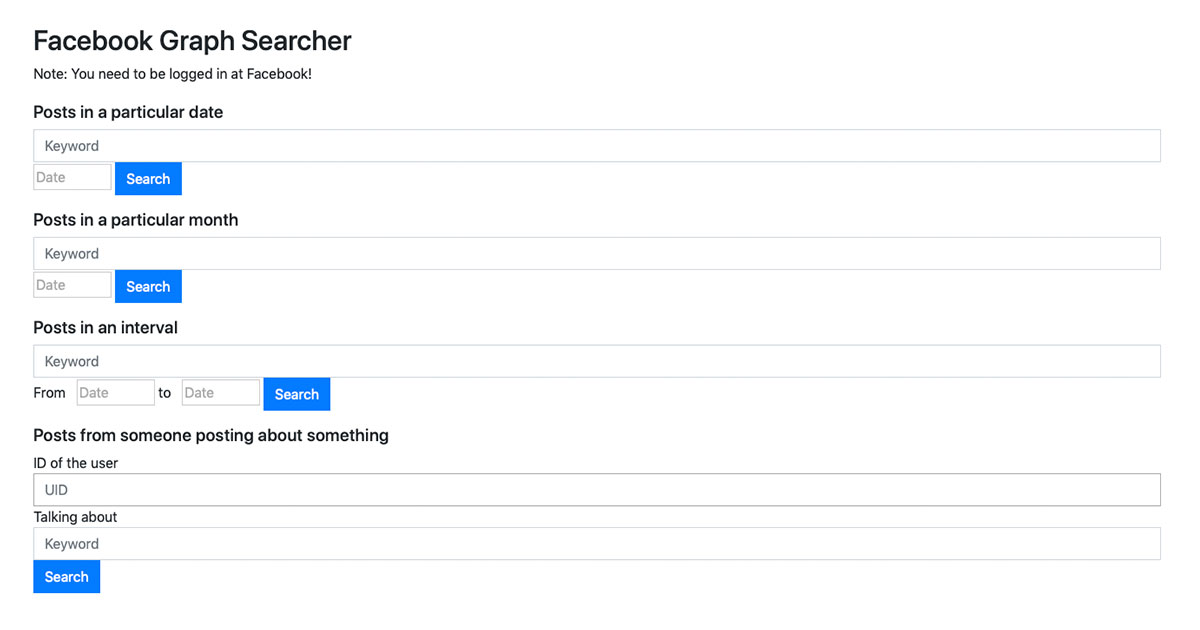Focus Date field in particular month section
The width and height of the screenshot is (1200, 630).
(x=72, y=286)
